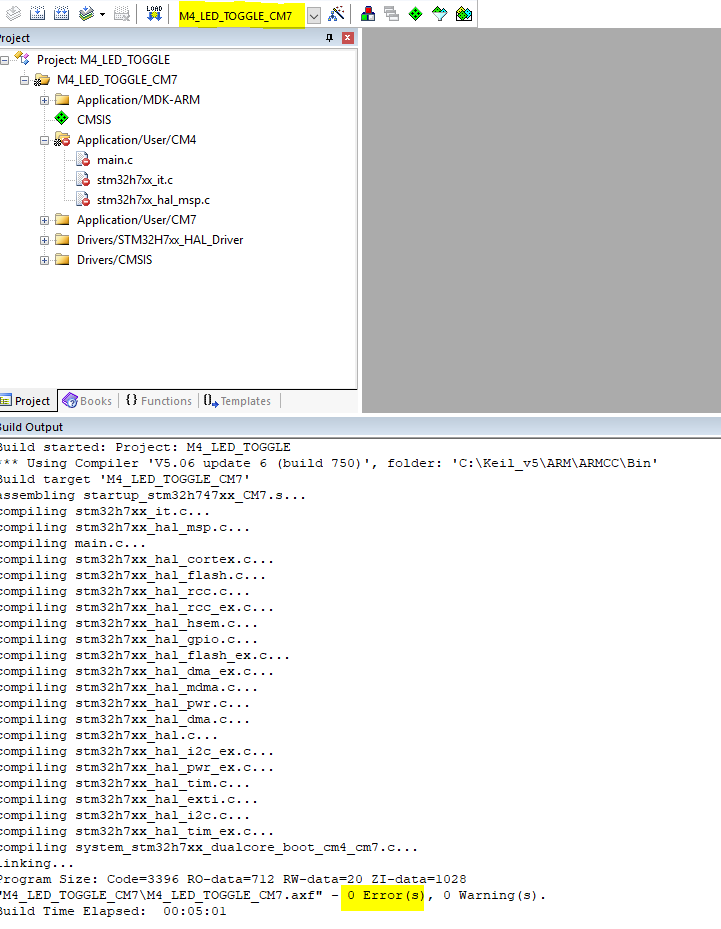Screen dimensions: 721x929
Task: Click the Build Output panel title bar
Action: pos(360,427)
